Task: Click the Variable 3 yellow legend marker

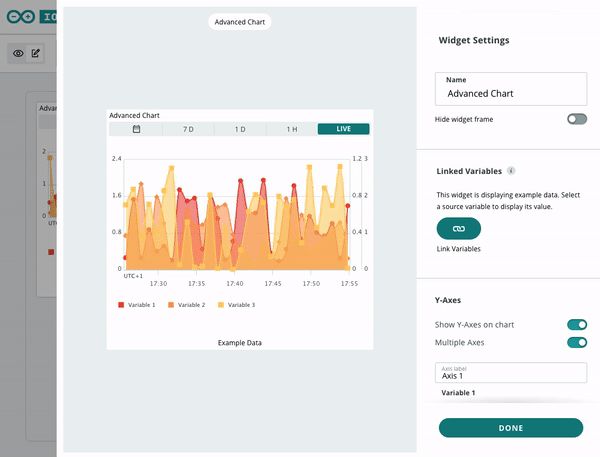Action: tap(220, 305)
